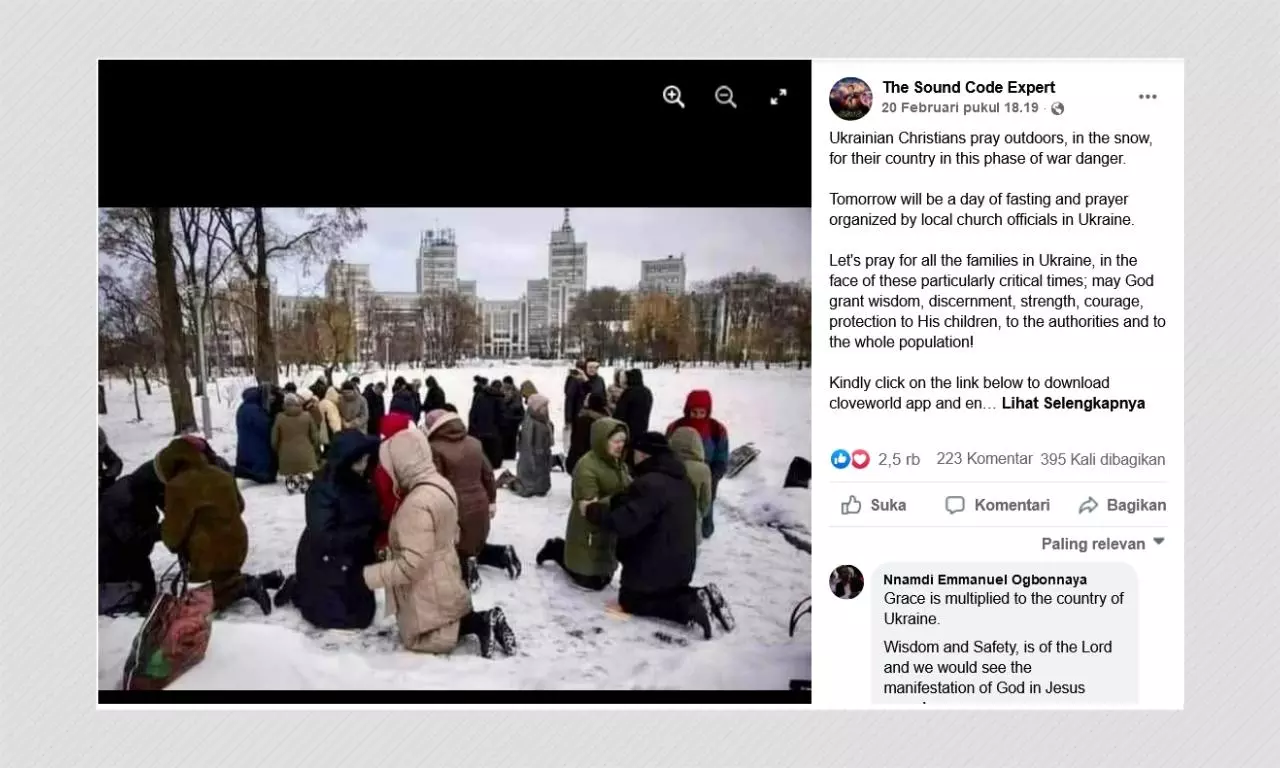Like the post with Suka
This screenshot has width=1280, height=768.
pyautogui.click(x=874, y=505)
